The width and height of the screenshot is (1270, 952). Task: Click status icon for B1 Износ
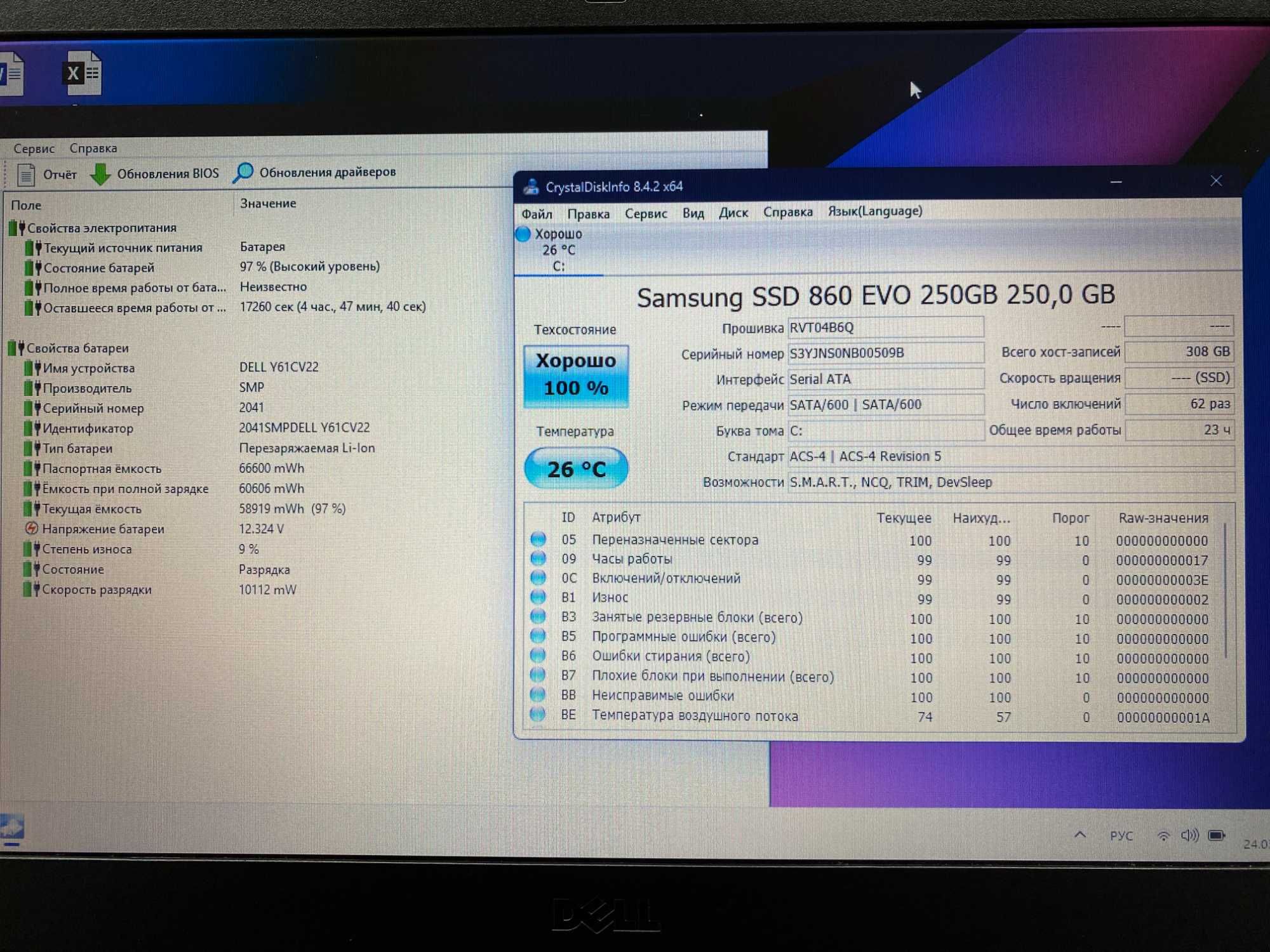(x=538, y=597)
